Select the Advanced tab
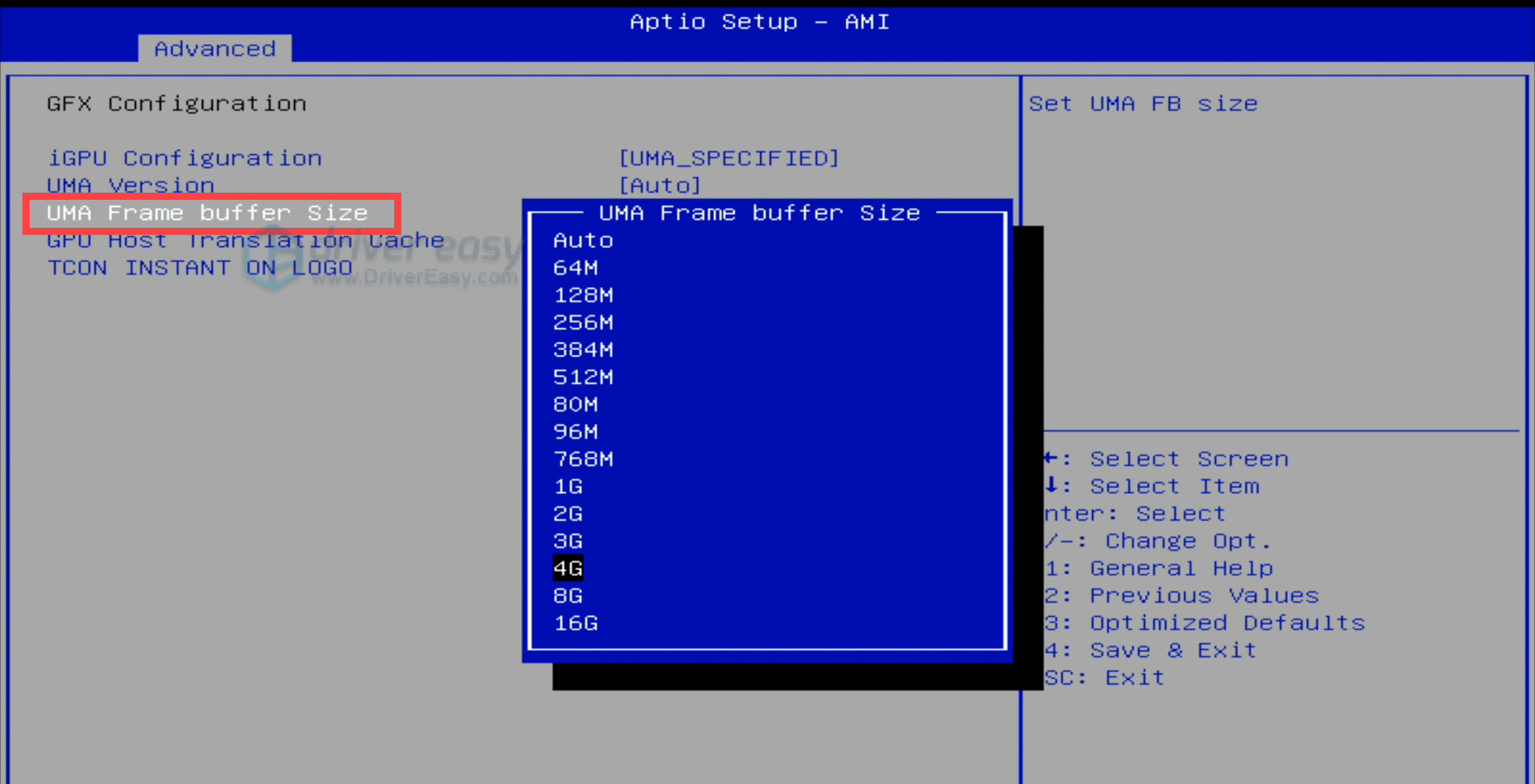The width and height of the screenshot is (1535, 784). [x=214, y=49]
